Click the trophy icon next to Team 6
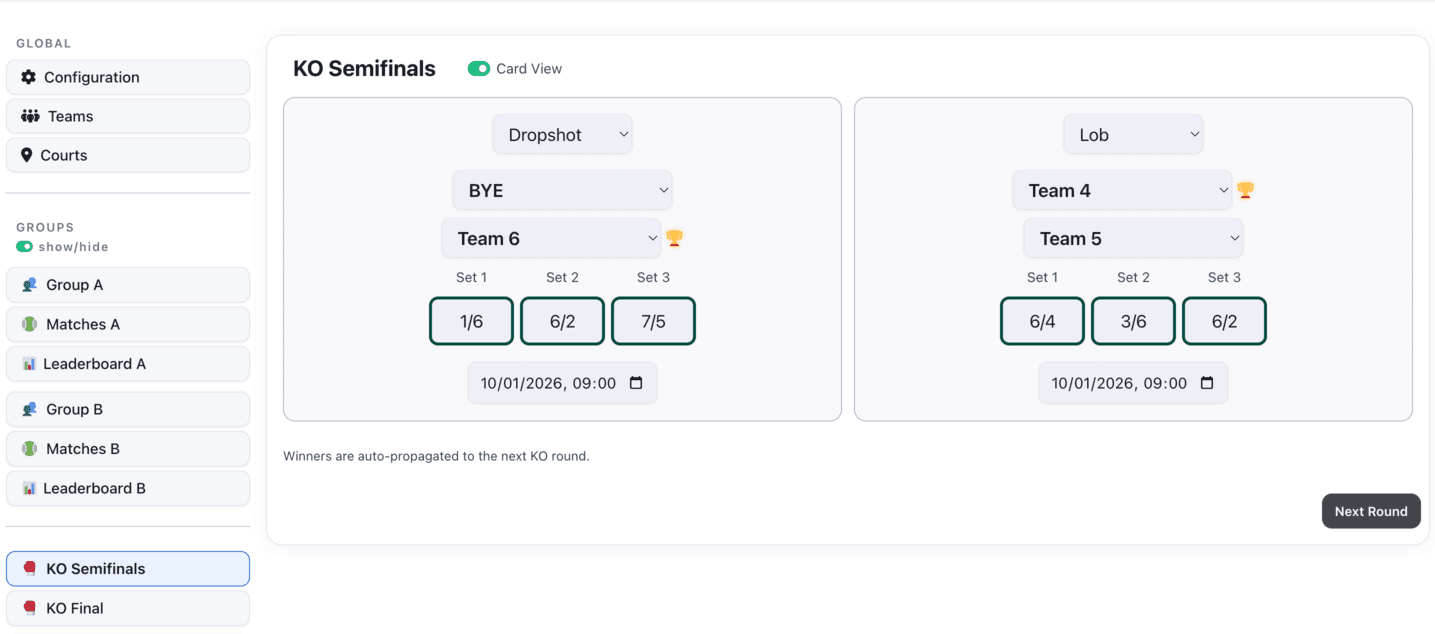Screen dimensions: 1435x634 (675, 238)
